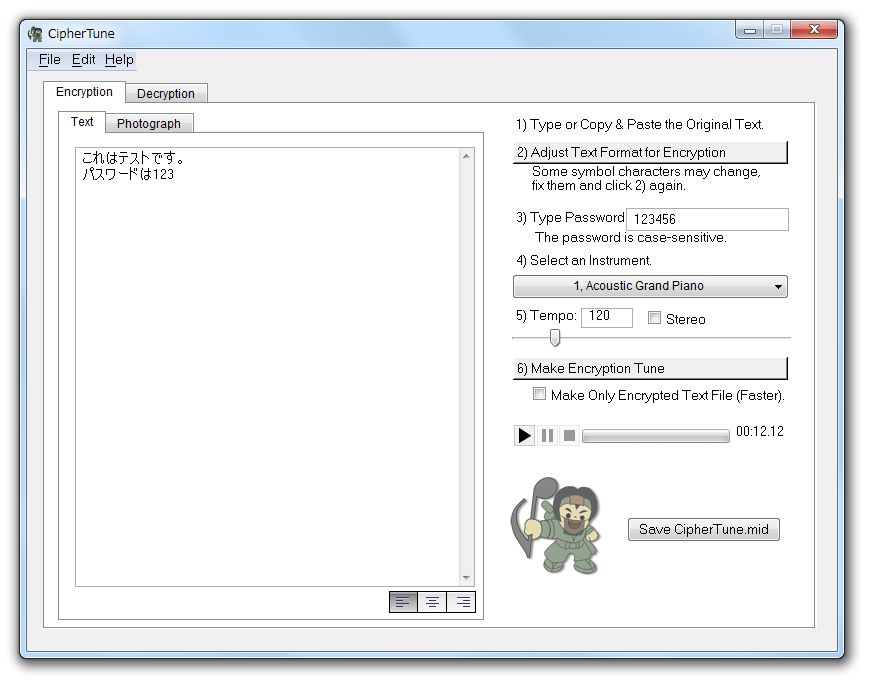Open the instrument dropdown list
Screen dimensions: 869x683
pyautogui.click(x=650, y=286)
